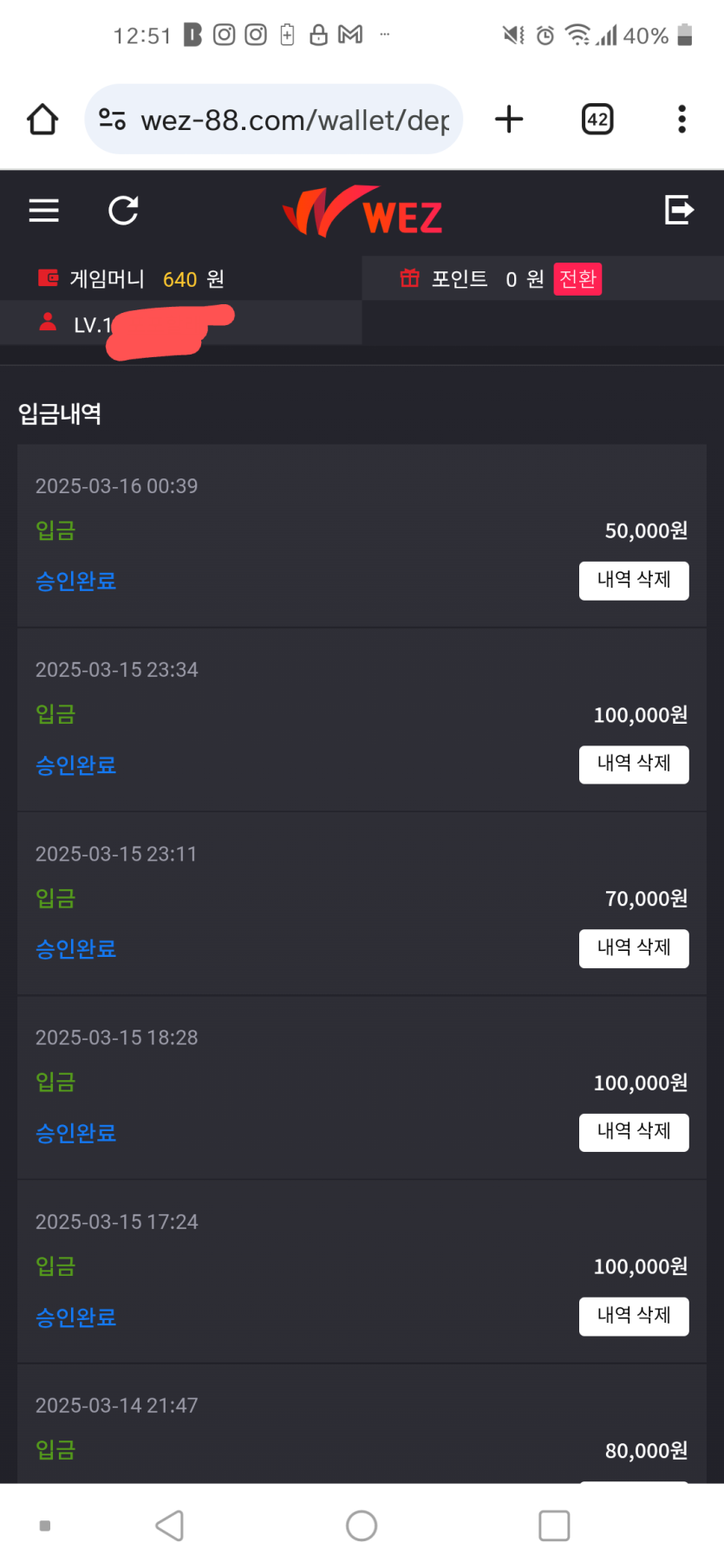
Task: Tap the site info icon in address bar
Action: pyautogui.click(x=113, y=120)
